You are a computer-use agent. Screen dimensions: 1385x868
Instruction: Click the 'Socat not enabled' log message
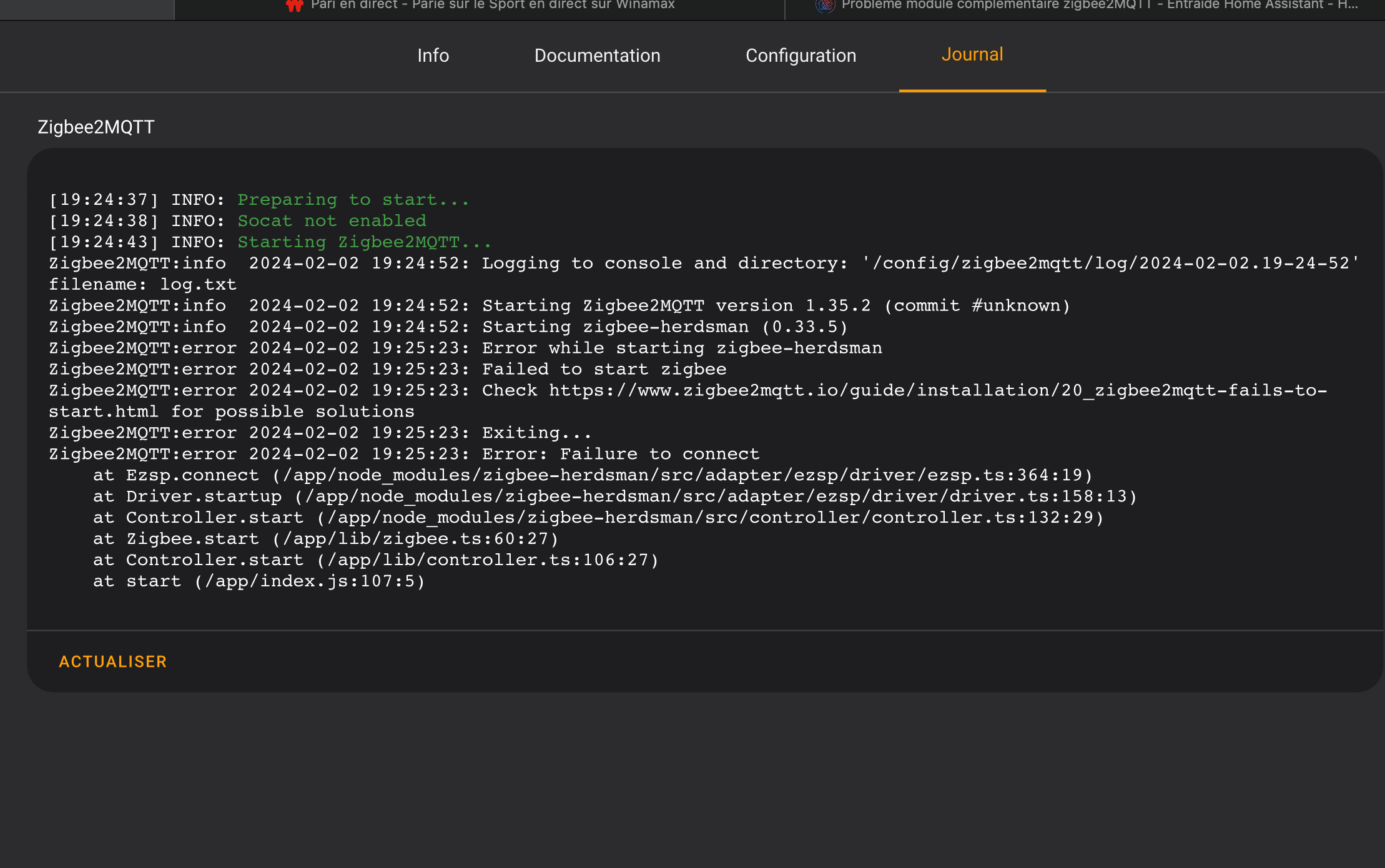tap(332, 221)
